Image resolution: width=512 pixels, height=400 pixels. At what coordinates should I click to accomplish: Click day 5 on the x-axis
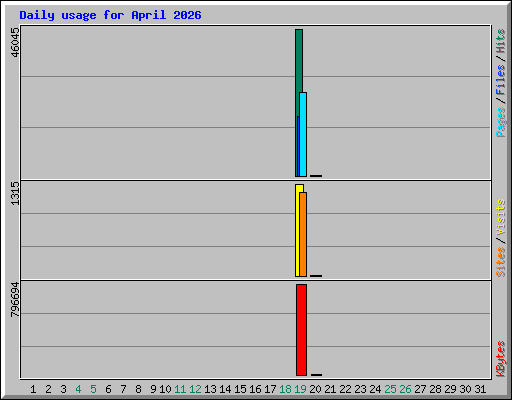(93, 389)
